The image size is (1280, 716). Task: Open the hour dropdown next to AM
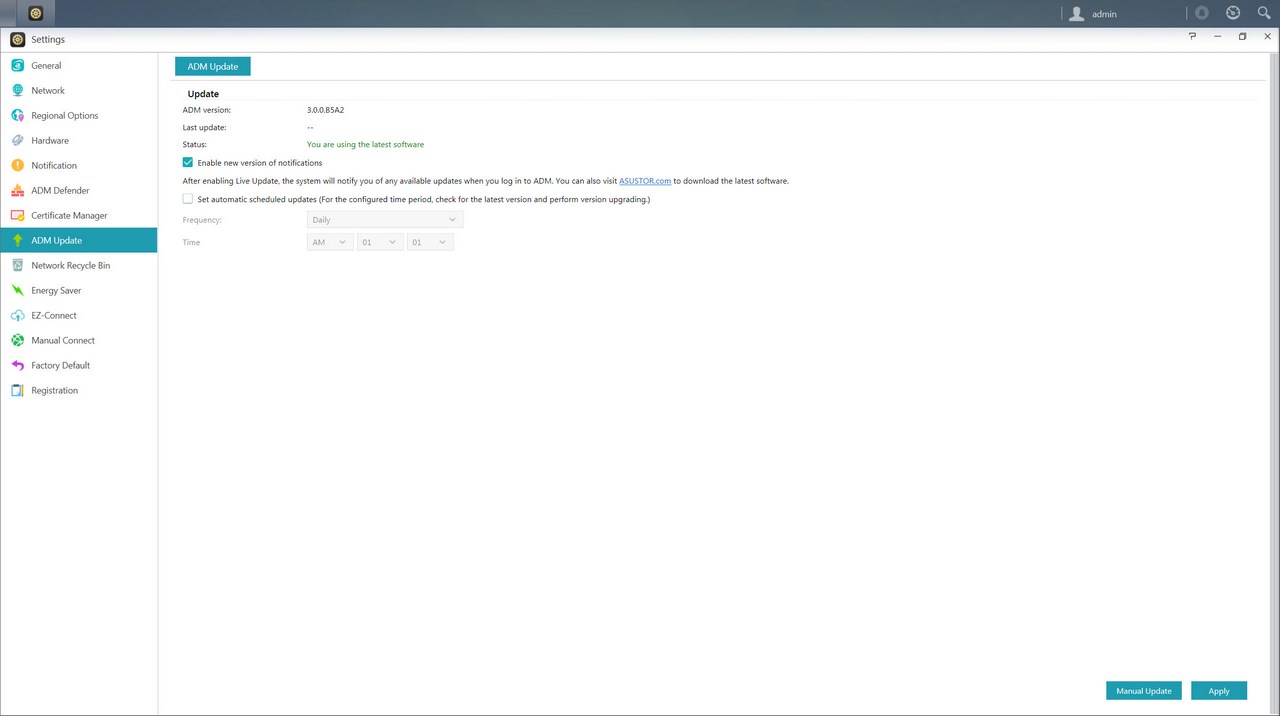tap(380, 242)
